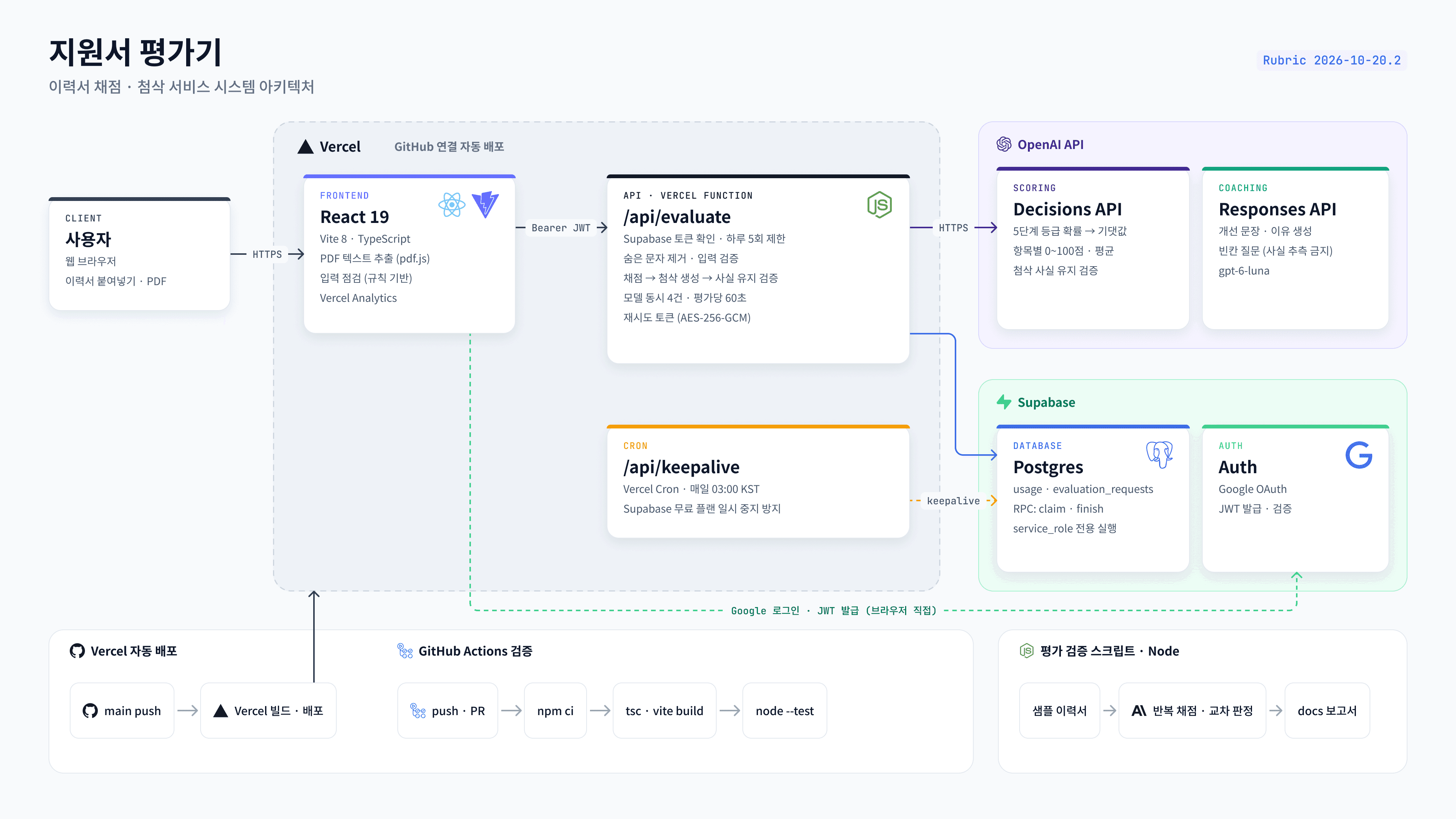Click the /api/keepalive heading
This screenshot has height=819, width=1456.
681,468
